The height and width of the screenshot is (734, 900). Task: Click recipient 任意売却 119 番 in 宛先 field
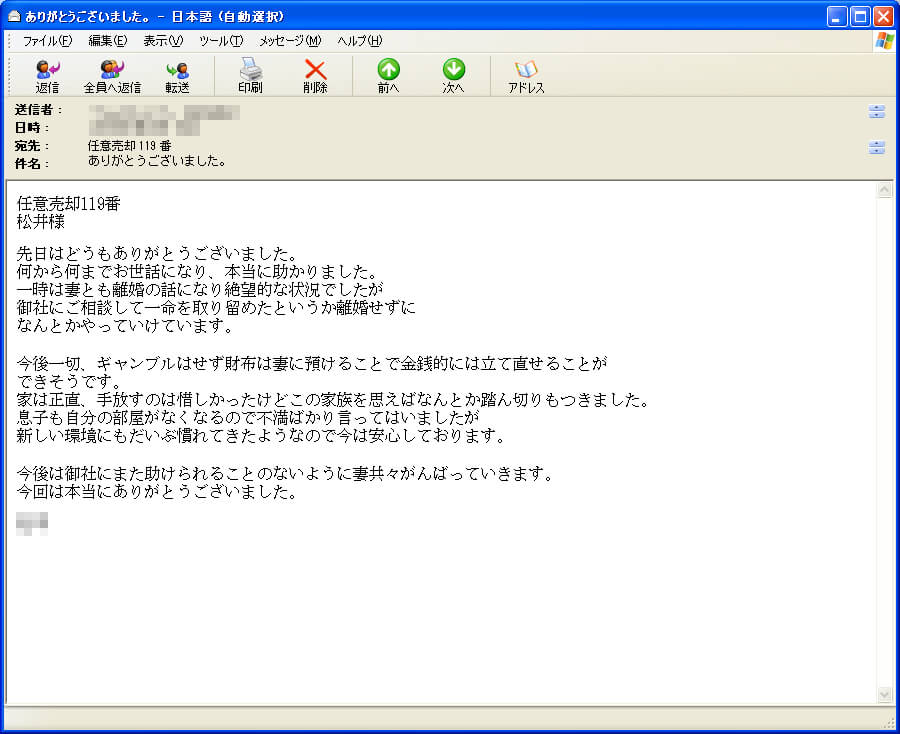[x=129, y=146]
